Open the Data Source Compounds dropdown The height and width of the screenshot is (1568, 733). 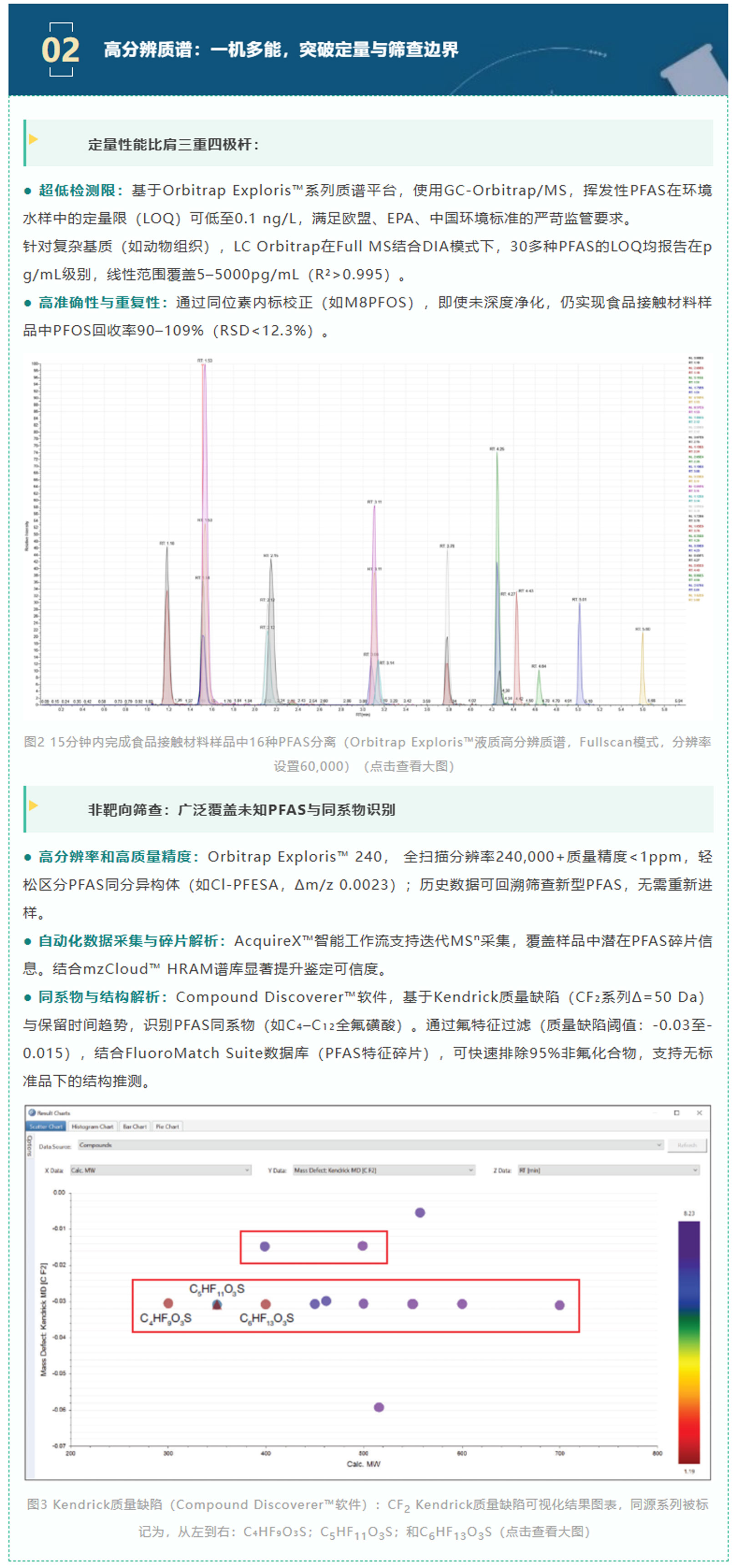pyautogui.click(x=370, y=1145)
